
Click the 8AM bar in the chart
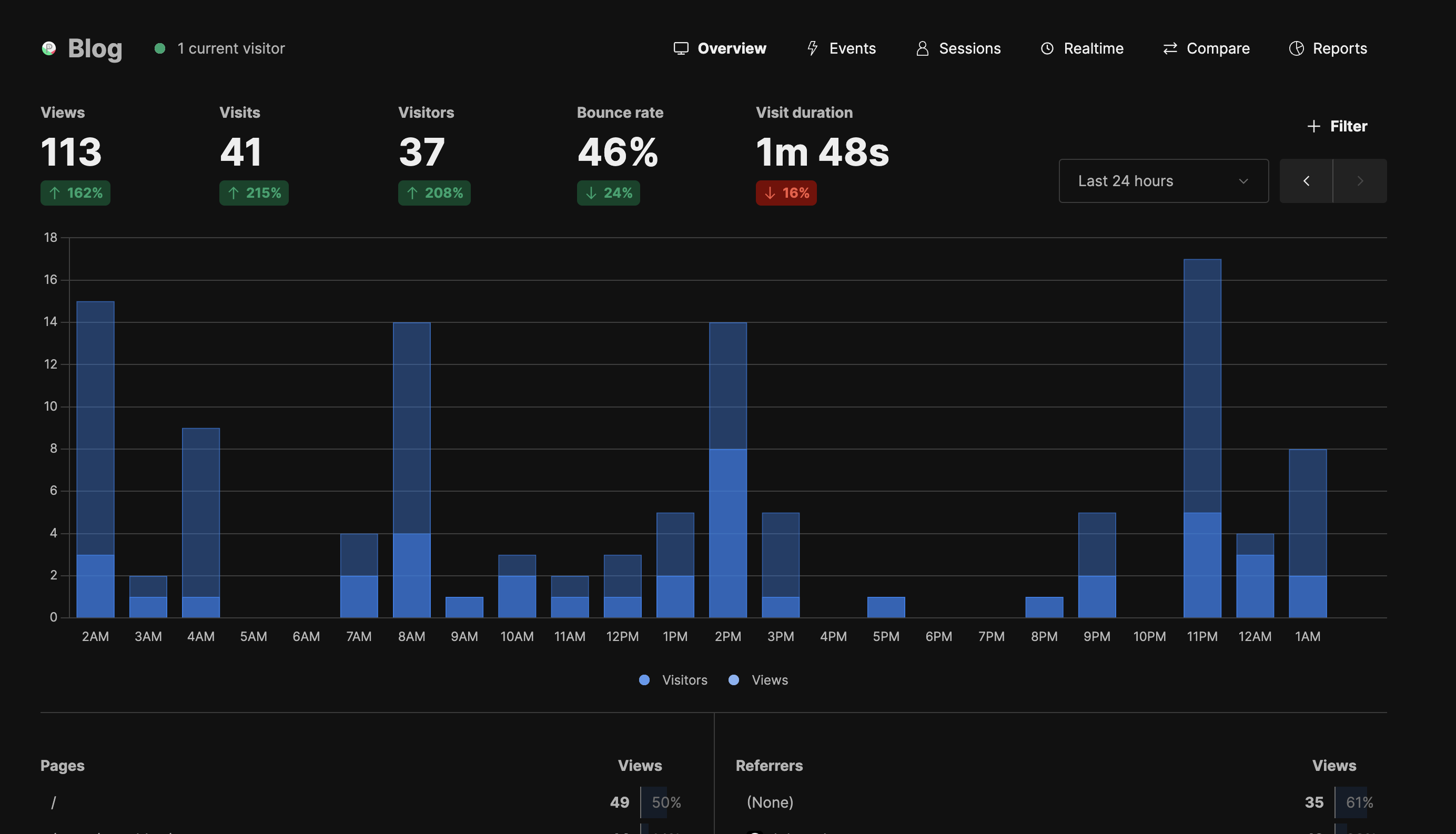[x=411, y=470]
